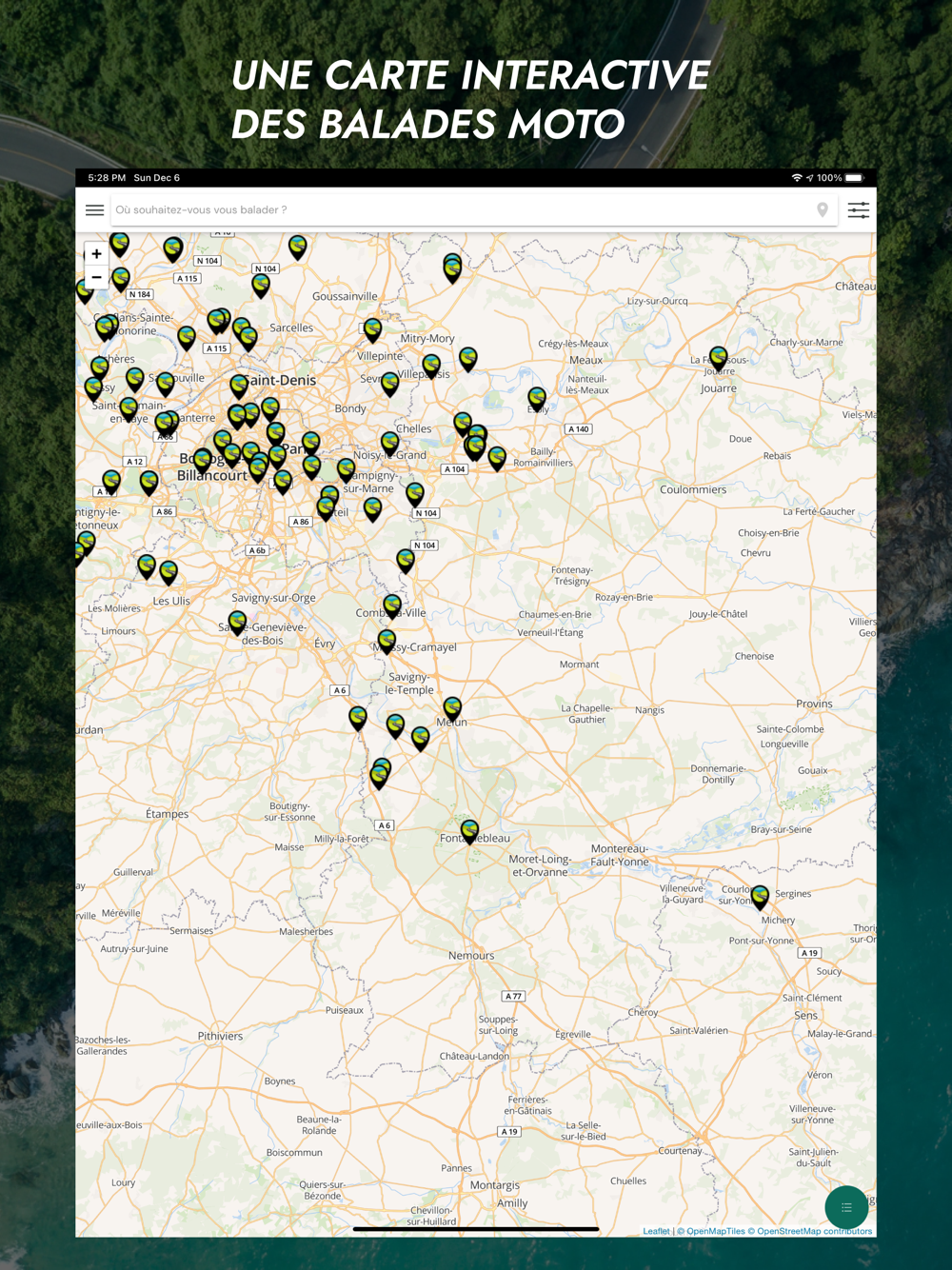
Task: Select the ride marker at Noisy-le-Grand
Action: coord(390,444)
